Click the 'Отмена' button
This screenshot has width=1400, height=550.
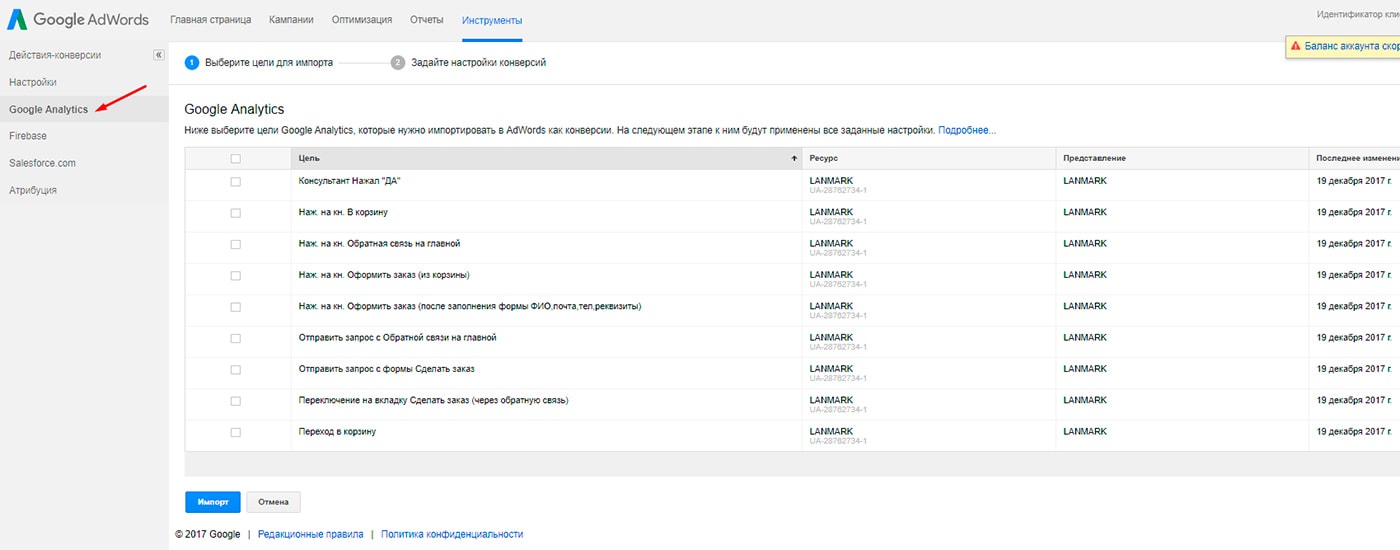point(273,501)
